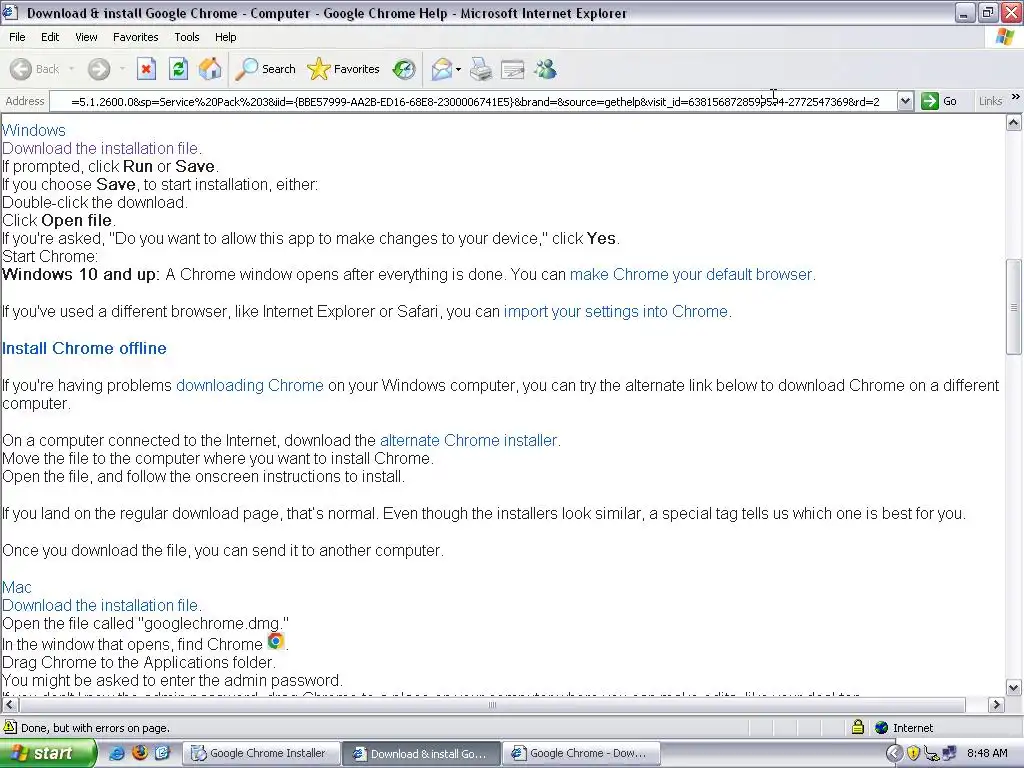
Task: Click the Go button
Action: pyautogui.click(x=939, y=101)
